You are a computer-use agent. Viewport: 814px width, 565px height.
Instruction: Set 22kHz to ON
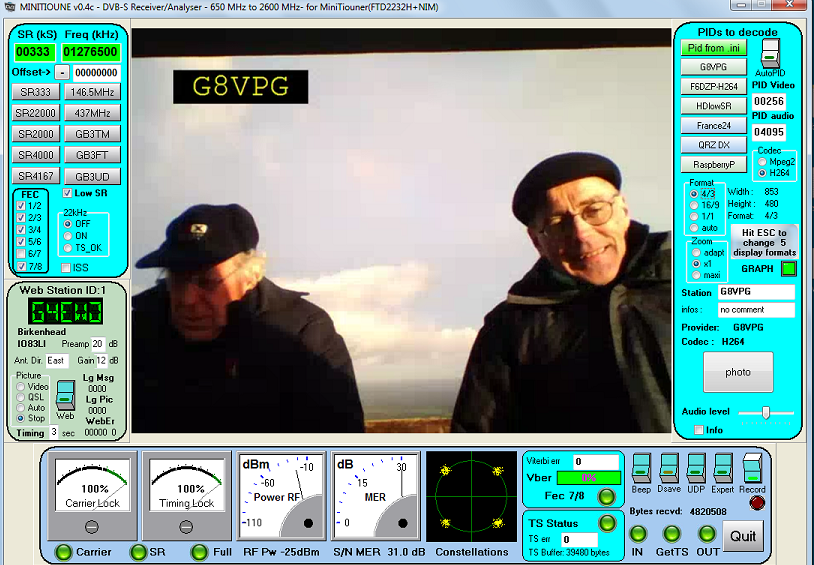point(68,236)
